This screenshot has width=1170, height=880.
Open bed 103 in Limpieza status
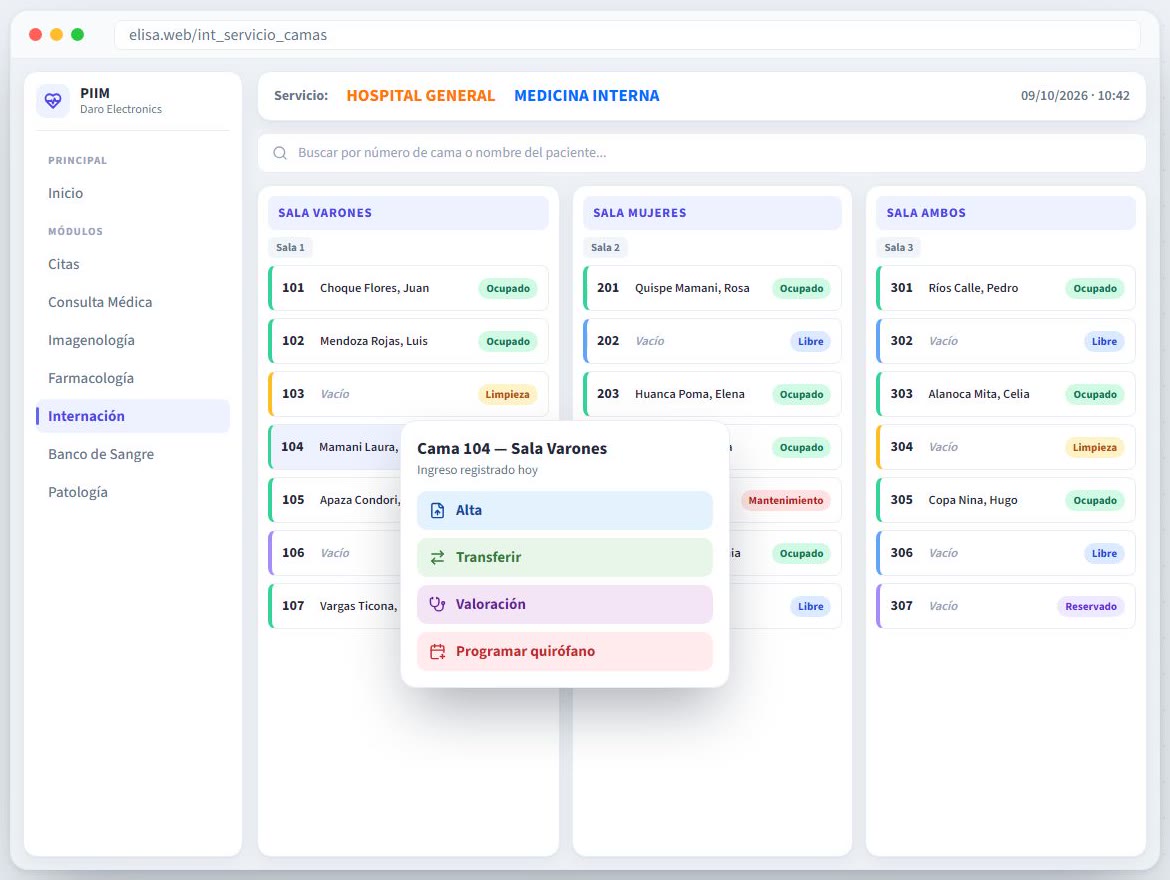click(x=408, y=394)
